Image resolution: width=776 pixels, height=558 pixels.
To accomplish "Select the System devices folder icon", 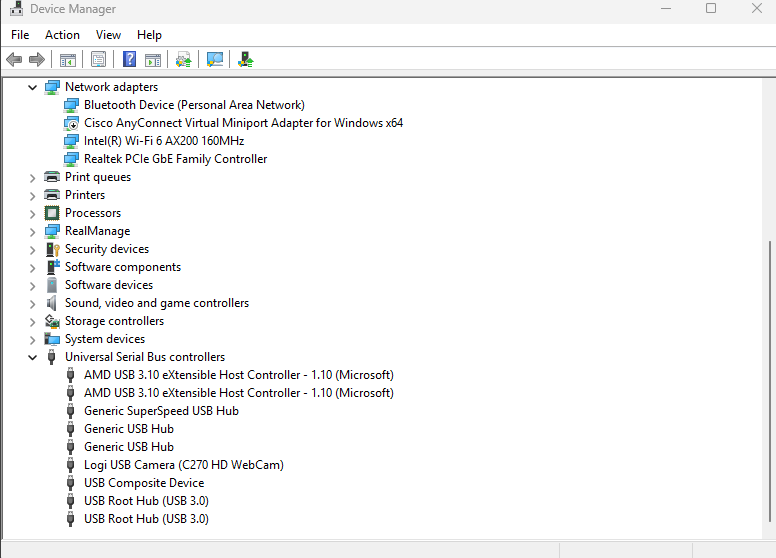I will 52,339.
